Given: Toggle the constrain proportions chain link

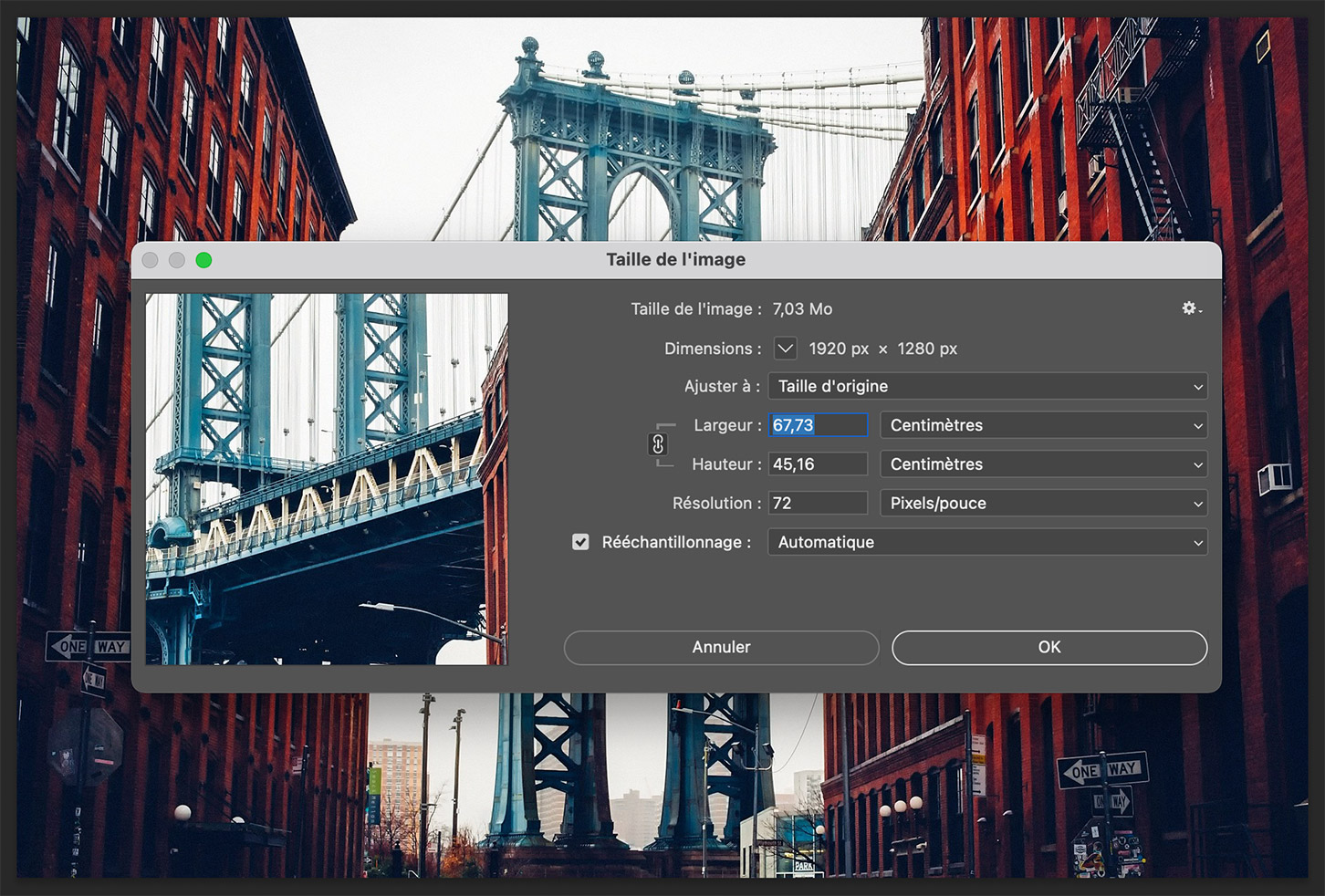Looking at the screenshot, I should tap(658, 444).
